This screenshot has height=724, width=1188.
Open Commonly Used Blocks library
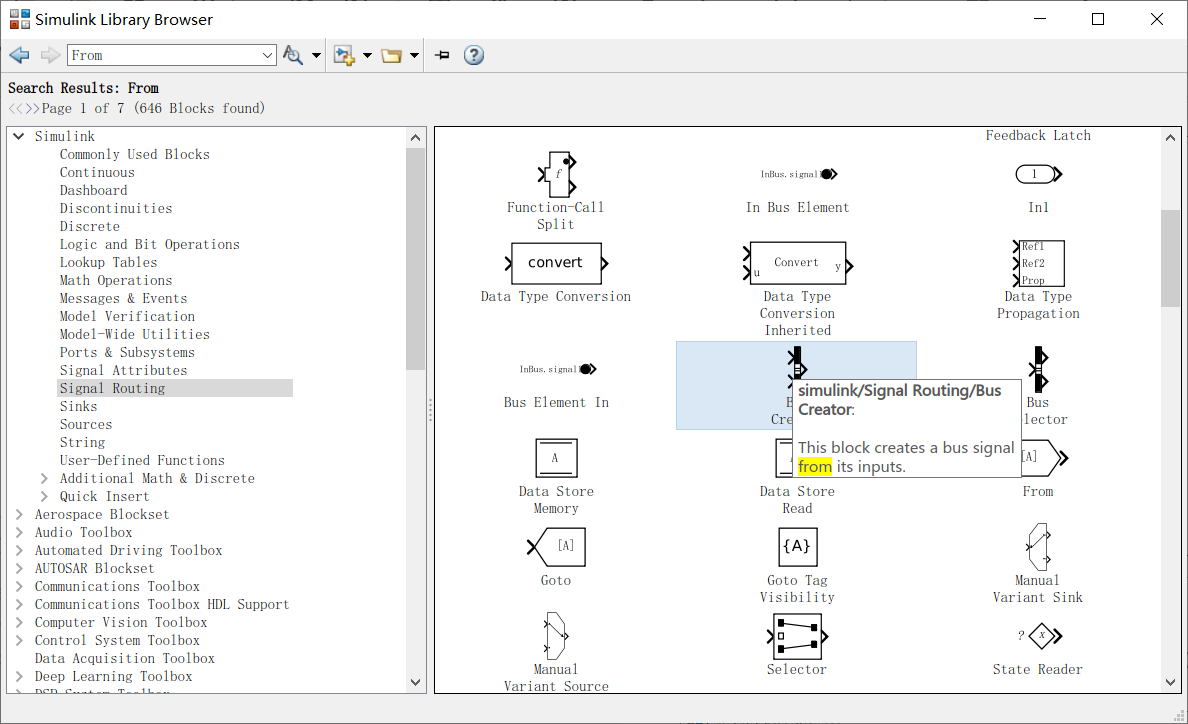(x=135, y=154)
